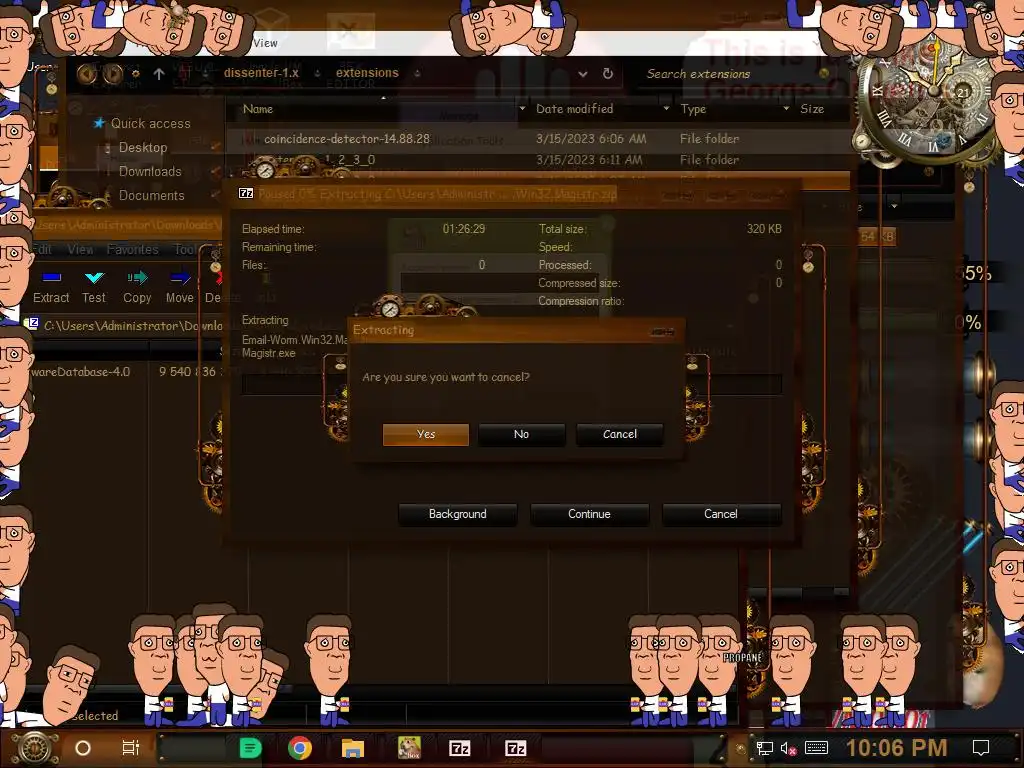The image size is (1024, 768).
Task: Open the 7-Zip Favorites menu
Action: coord(133,249)
